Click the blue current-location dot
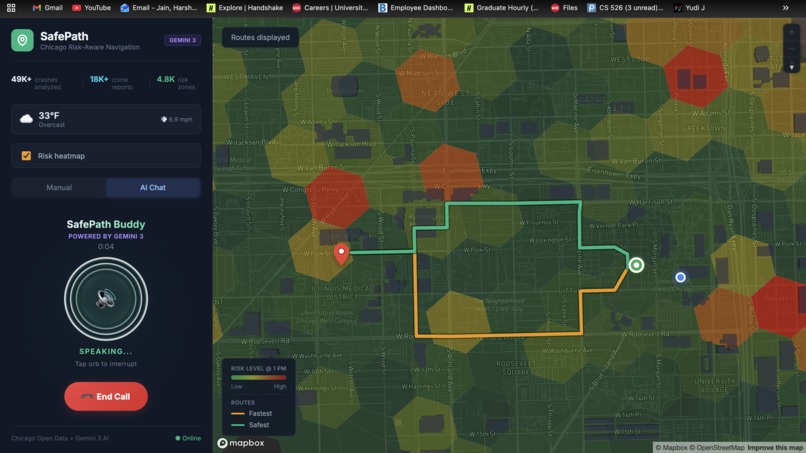 [681, 278]
